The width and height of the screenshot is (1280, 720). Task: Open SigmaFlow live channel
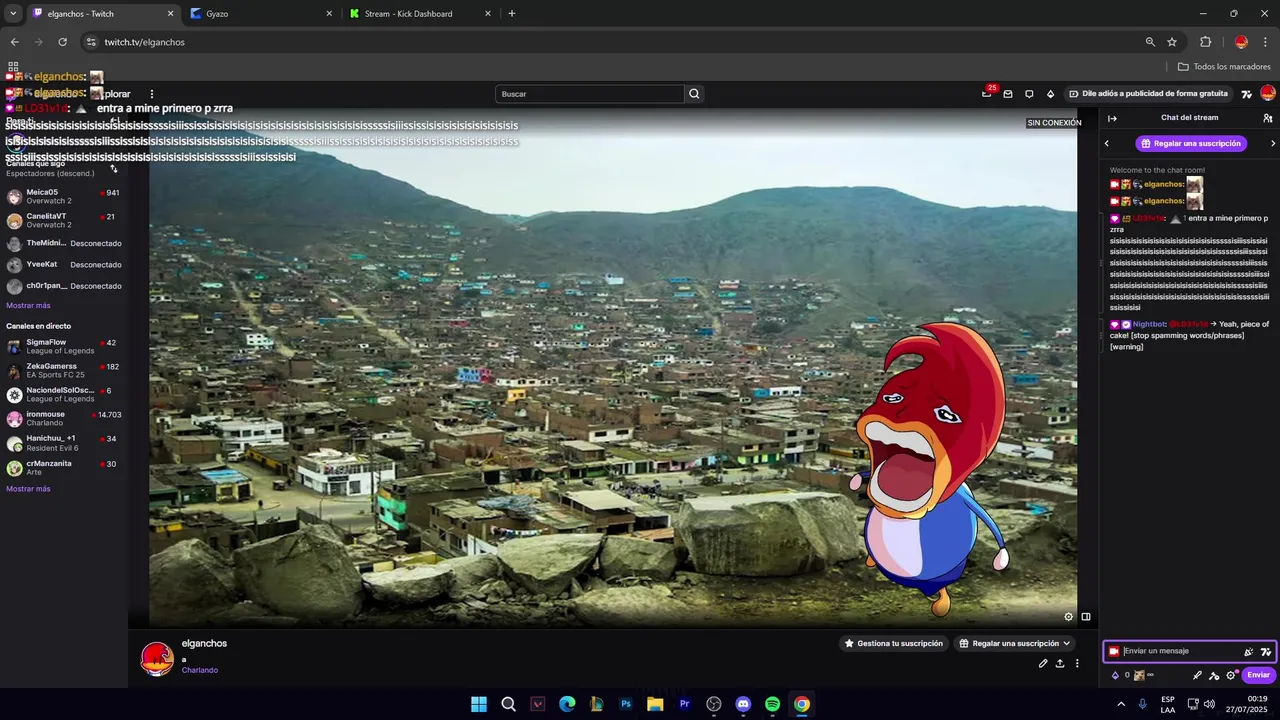(x=64, y=346)
